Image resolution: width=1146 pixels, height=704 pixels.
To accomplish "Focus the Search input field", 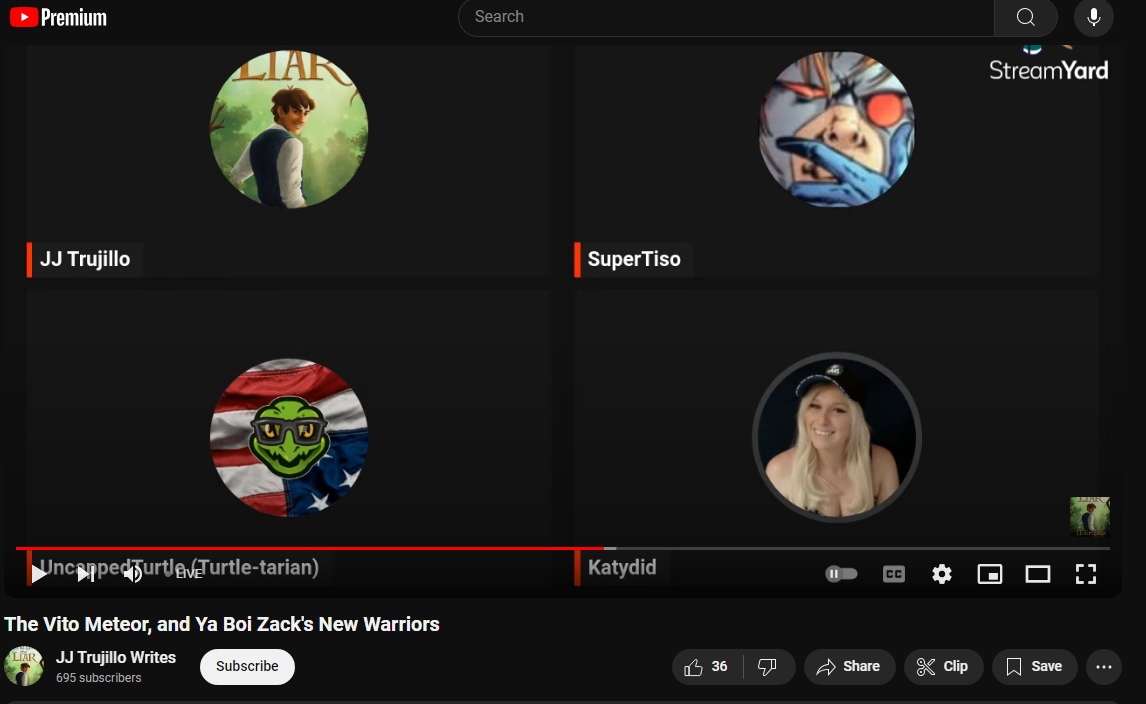I will (x=726, y=17).
